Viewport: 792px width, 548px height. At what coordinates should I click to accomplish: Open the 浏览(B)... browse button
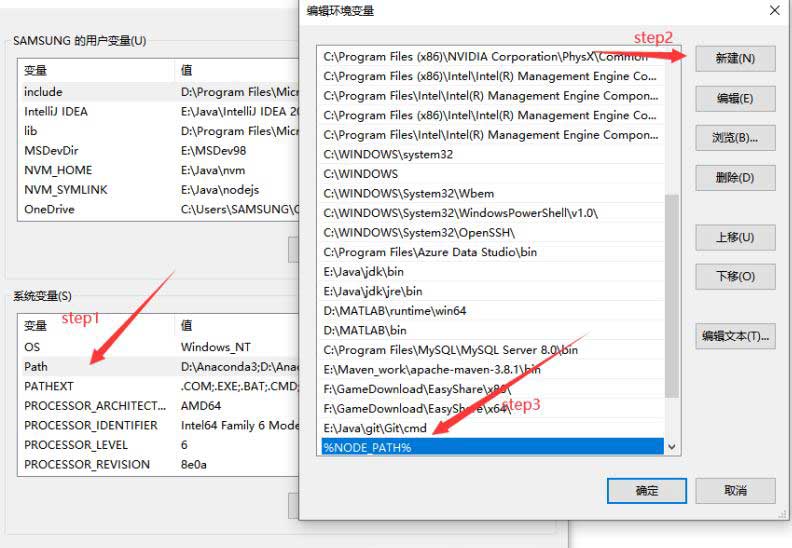tap(735, 138)
